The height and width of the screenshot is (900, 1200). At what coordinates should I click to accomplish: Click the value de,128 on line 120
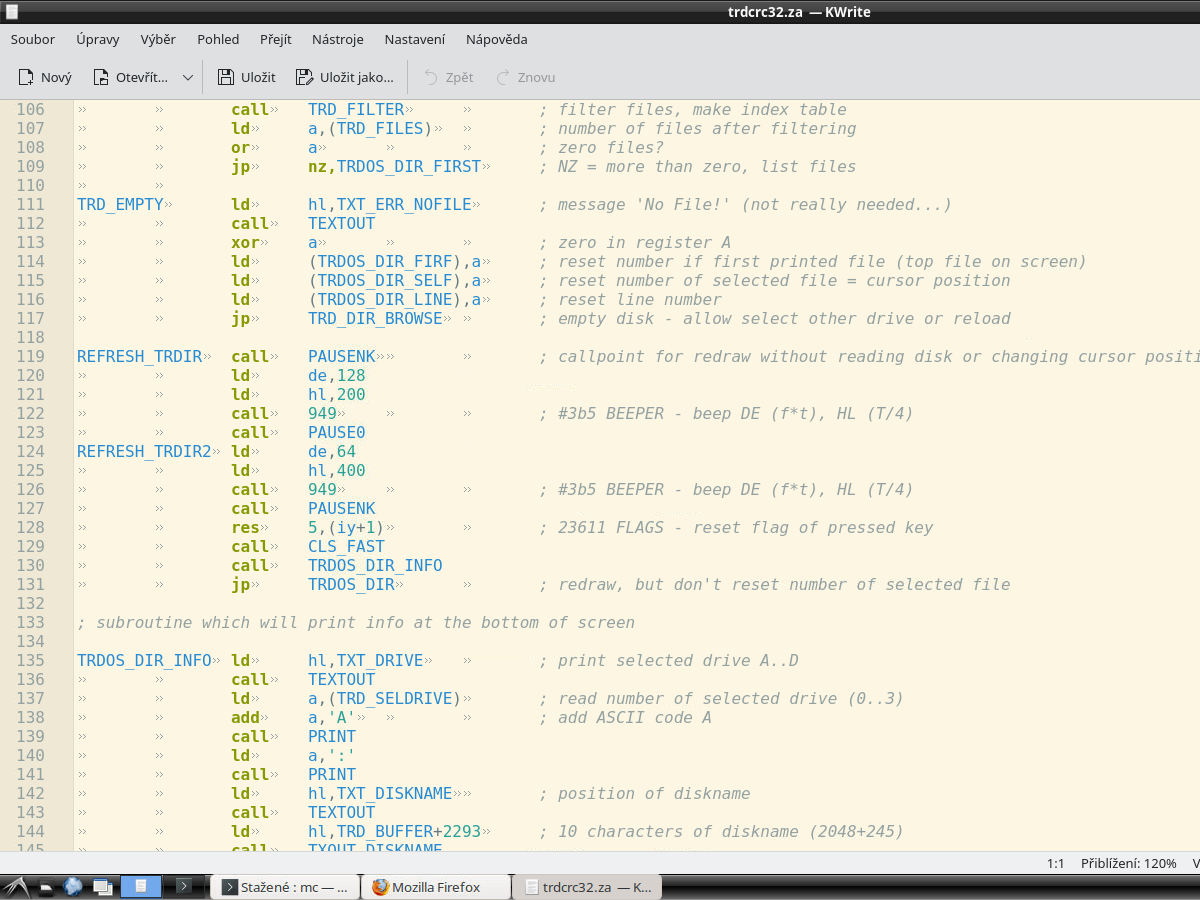(337, 376)
